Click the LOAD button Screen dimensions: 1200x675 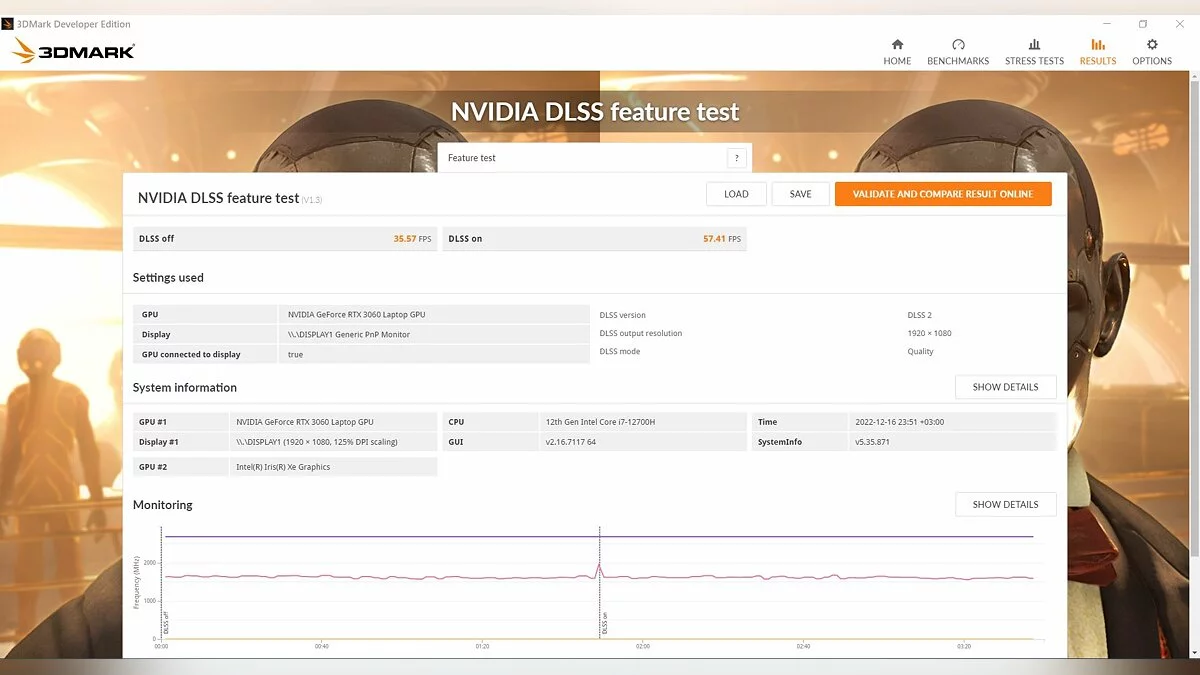point(736,194)
